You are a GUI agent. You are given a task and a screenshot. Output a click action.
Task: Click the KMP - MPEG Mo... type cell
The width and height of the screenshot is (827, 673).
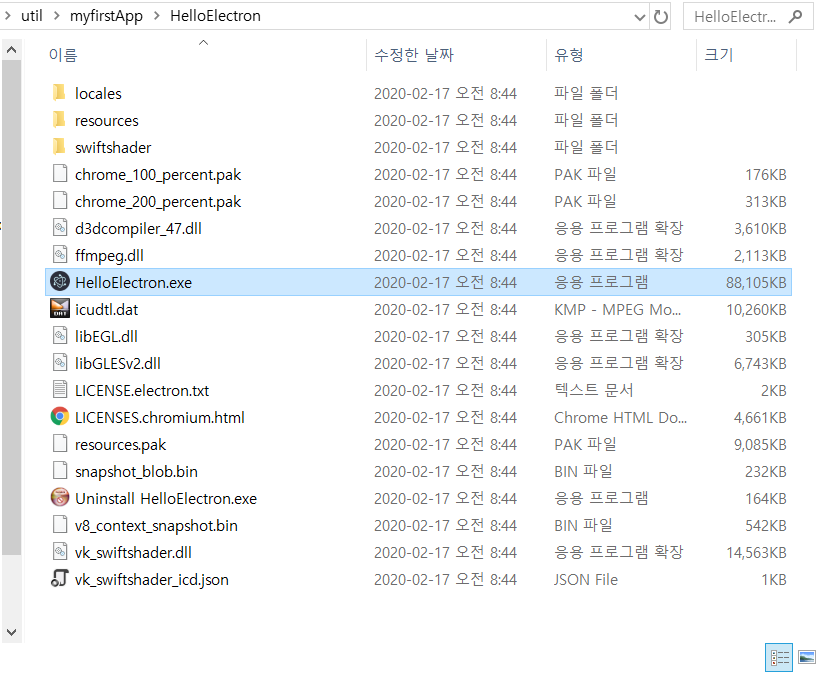[x=618, y=310]
